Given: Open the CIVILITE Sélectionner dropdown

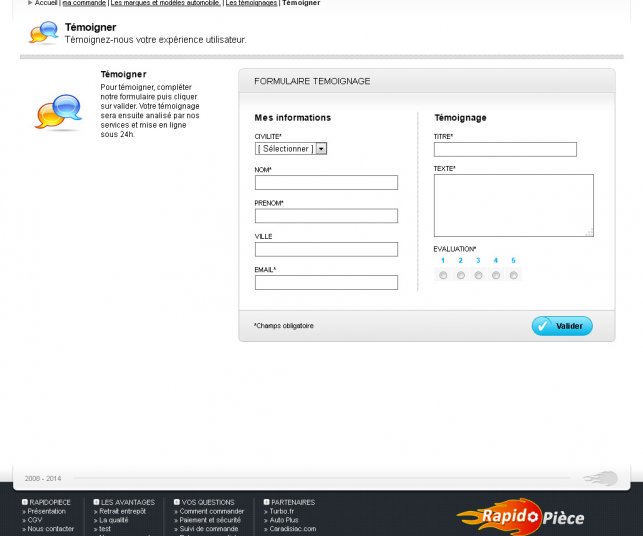Looking at the screenshot, I should pos(291,148).
